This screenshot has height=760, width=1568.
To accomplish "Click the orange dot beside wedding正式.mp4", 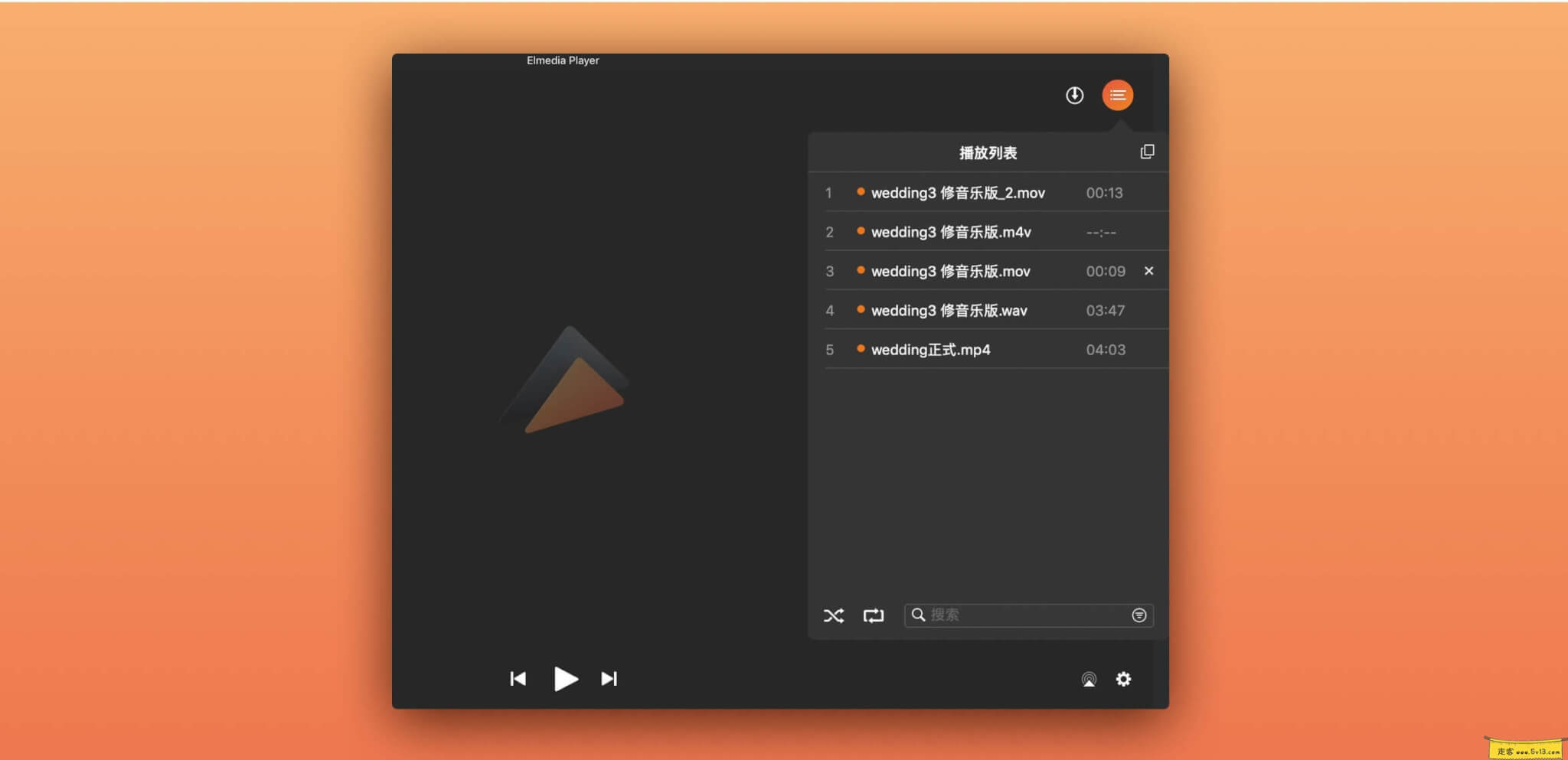I will click(x=861, y=349).
